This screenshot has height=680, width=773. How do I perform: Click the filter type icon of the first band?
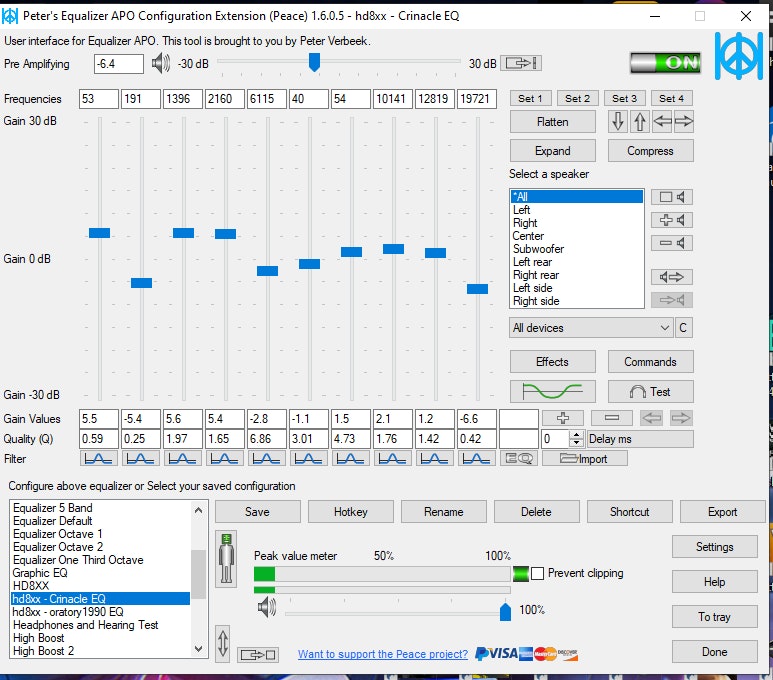tap(98, 458)
